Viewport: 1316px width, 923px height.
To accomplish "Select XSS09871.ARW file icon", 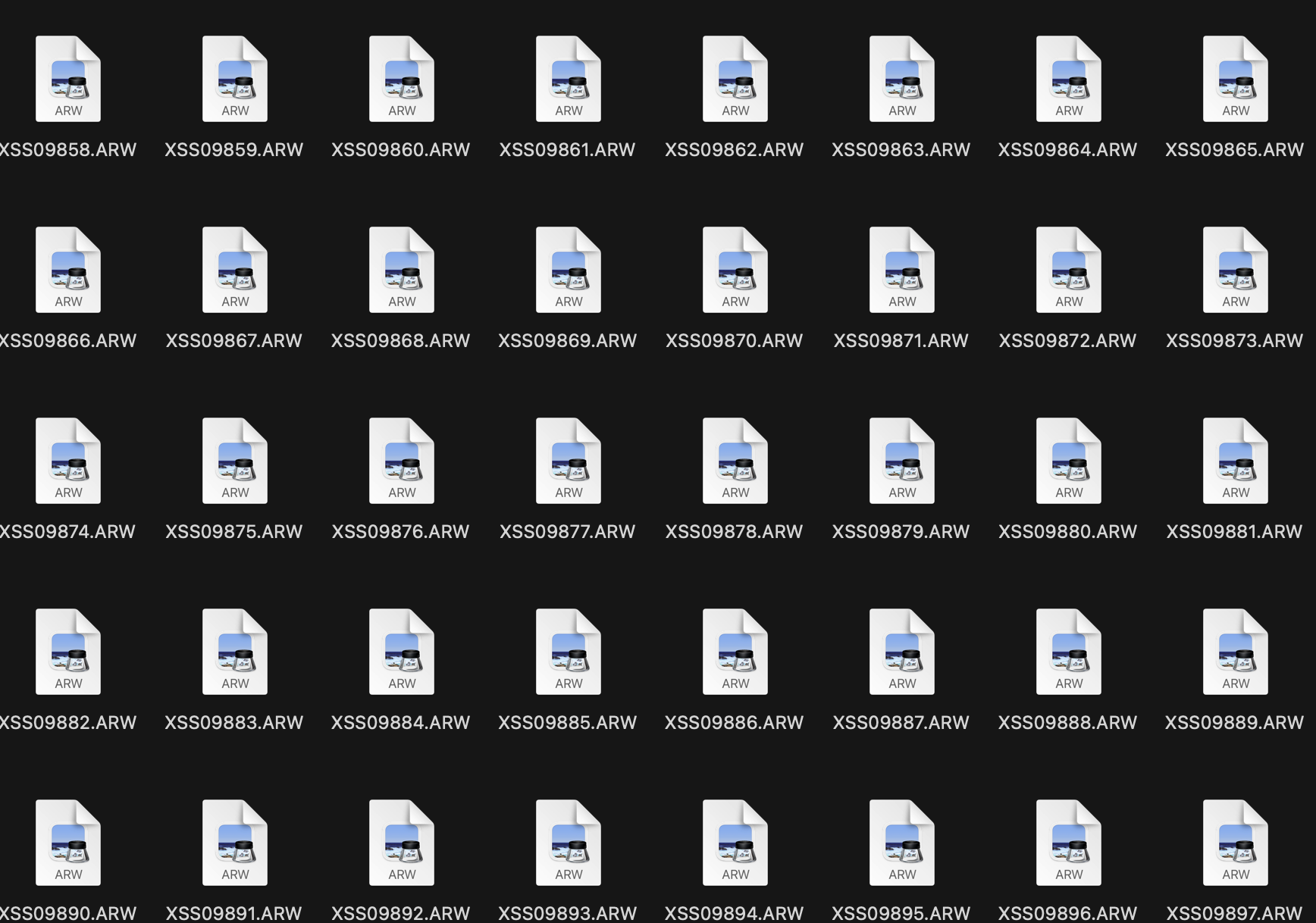I will (x=902, y=270).
